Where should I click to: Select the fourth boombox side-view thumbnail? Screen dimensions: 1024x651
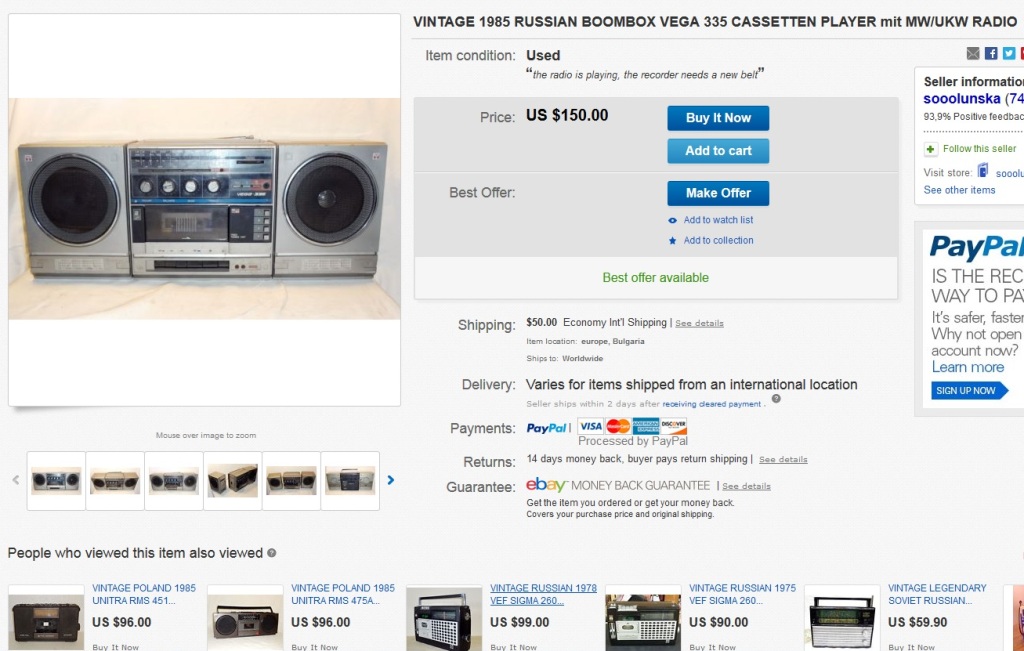coord(232,481)
